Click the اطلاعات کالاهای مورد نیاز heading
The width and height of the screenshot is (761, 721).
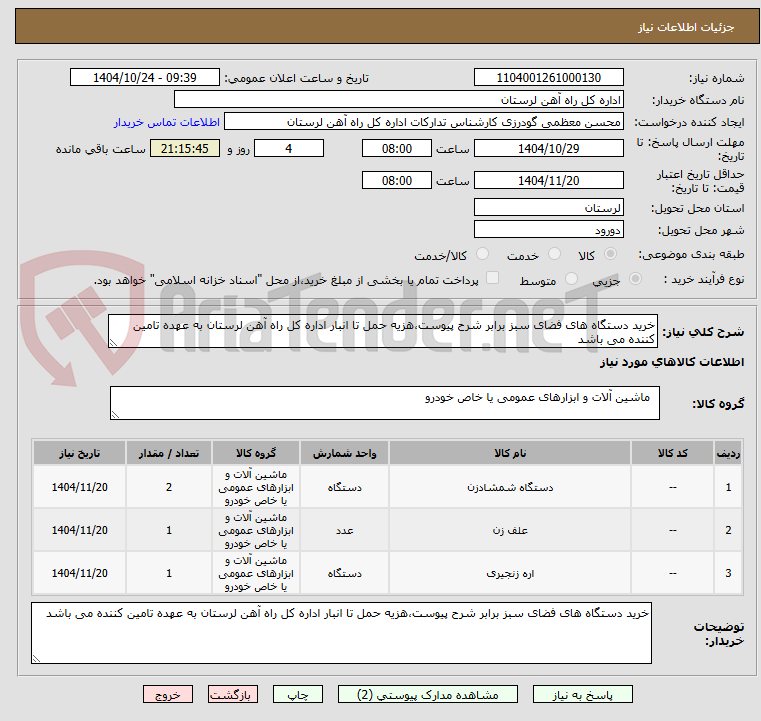(671, 362)
